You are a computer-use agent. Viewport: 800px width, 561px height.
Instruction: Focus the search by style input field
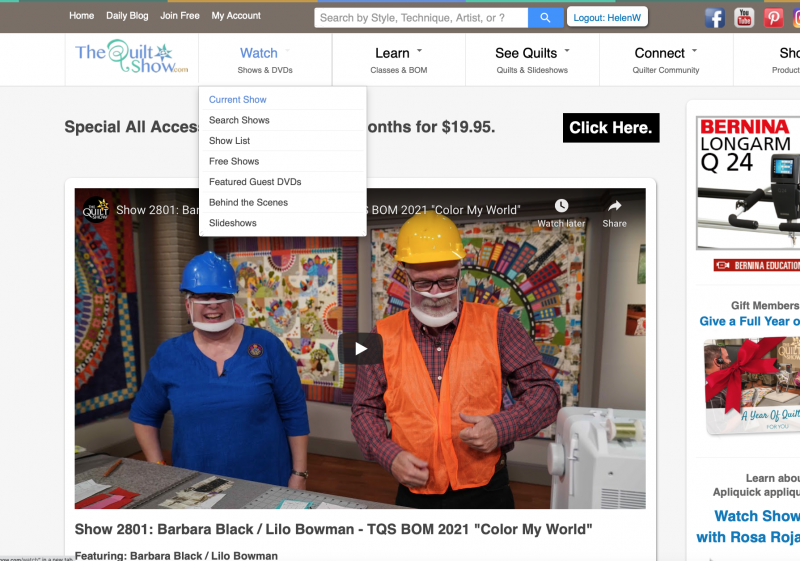pos(420,17)
